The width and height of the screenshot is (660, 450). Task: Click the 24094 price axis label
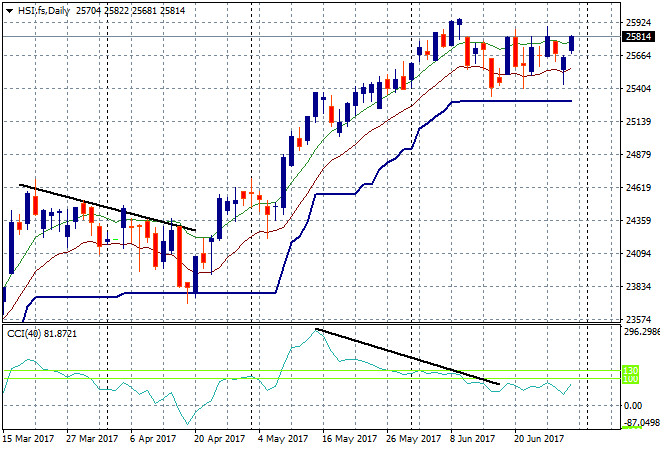[638, 254]
